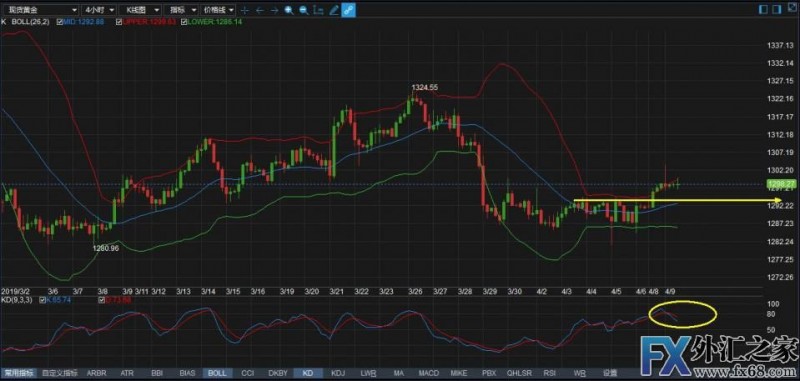The image size is (800, 381).
Task: Click the KD(9,3,3) indicator label
Action: (x=17, y=300)
